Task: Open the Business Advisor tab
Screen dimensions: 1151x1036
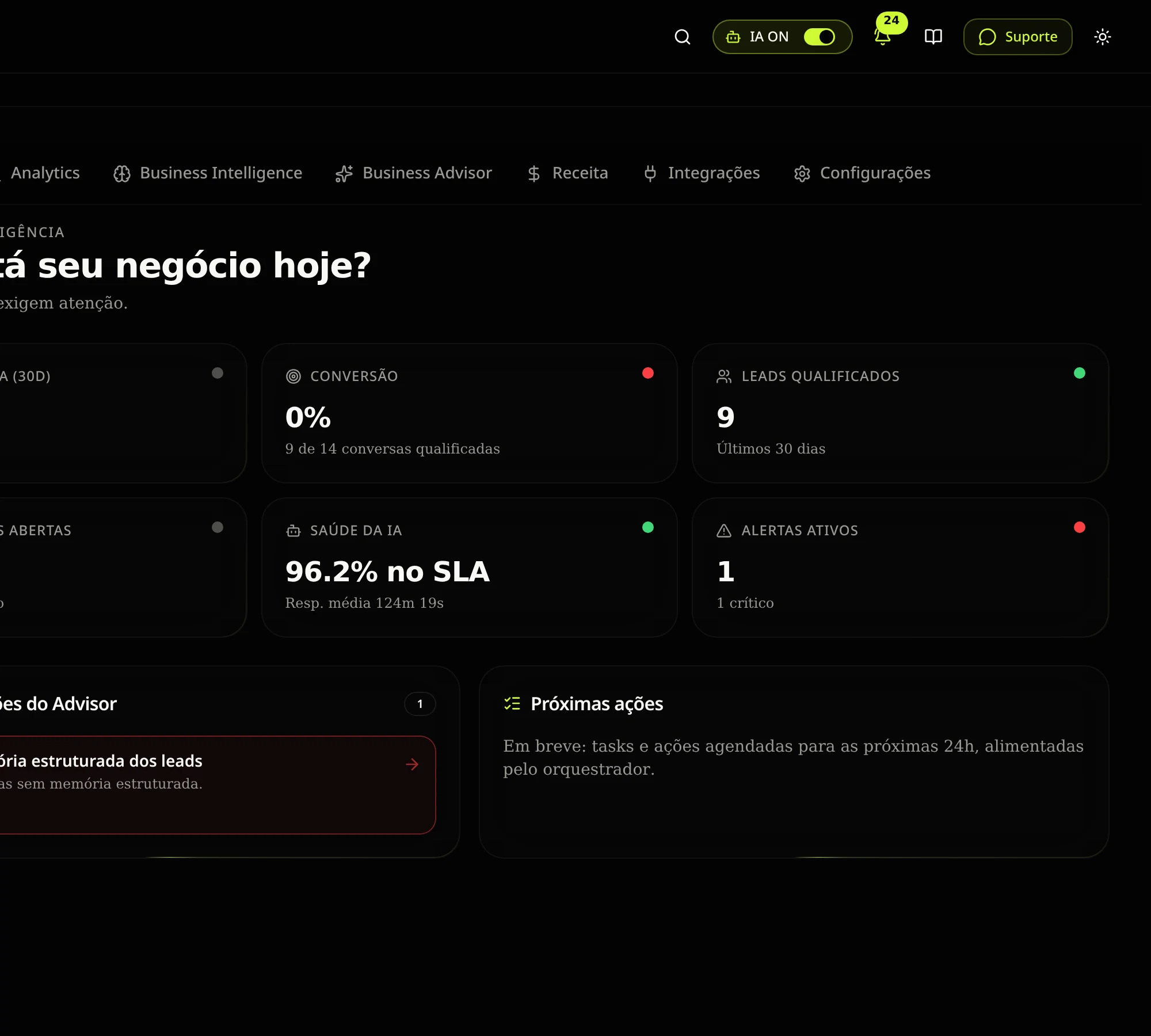Action: tap(414, 173)
